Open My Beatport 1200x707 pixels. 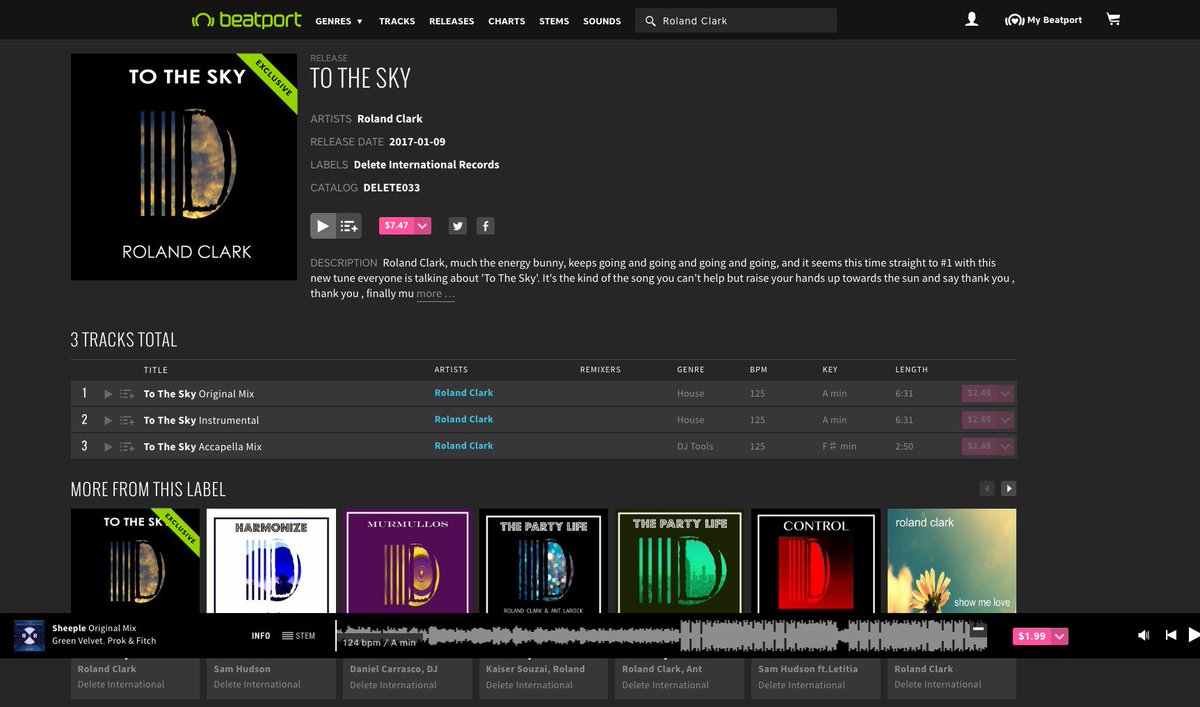[1043, 20]
